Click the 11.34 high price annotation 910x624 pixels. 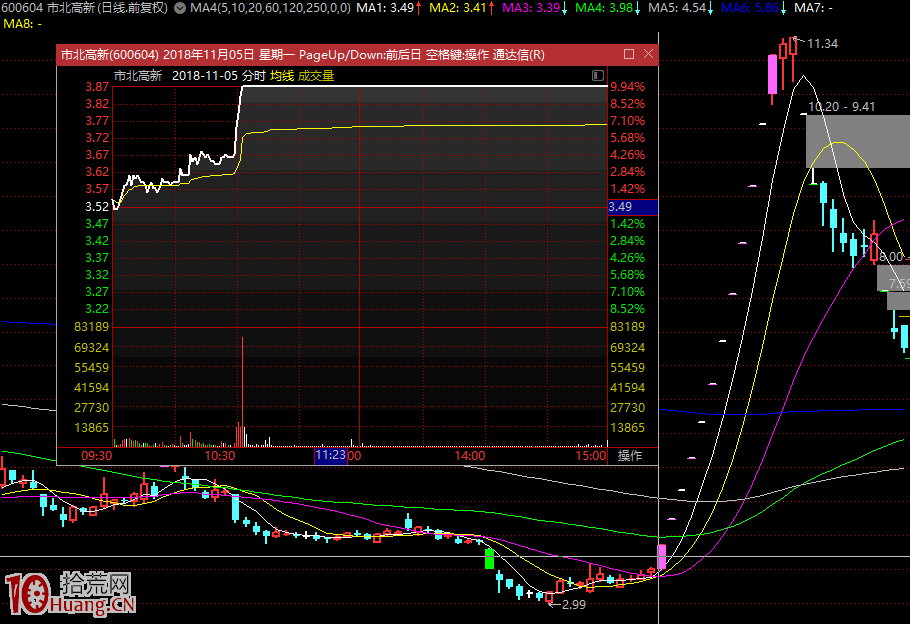pos(822,44)
